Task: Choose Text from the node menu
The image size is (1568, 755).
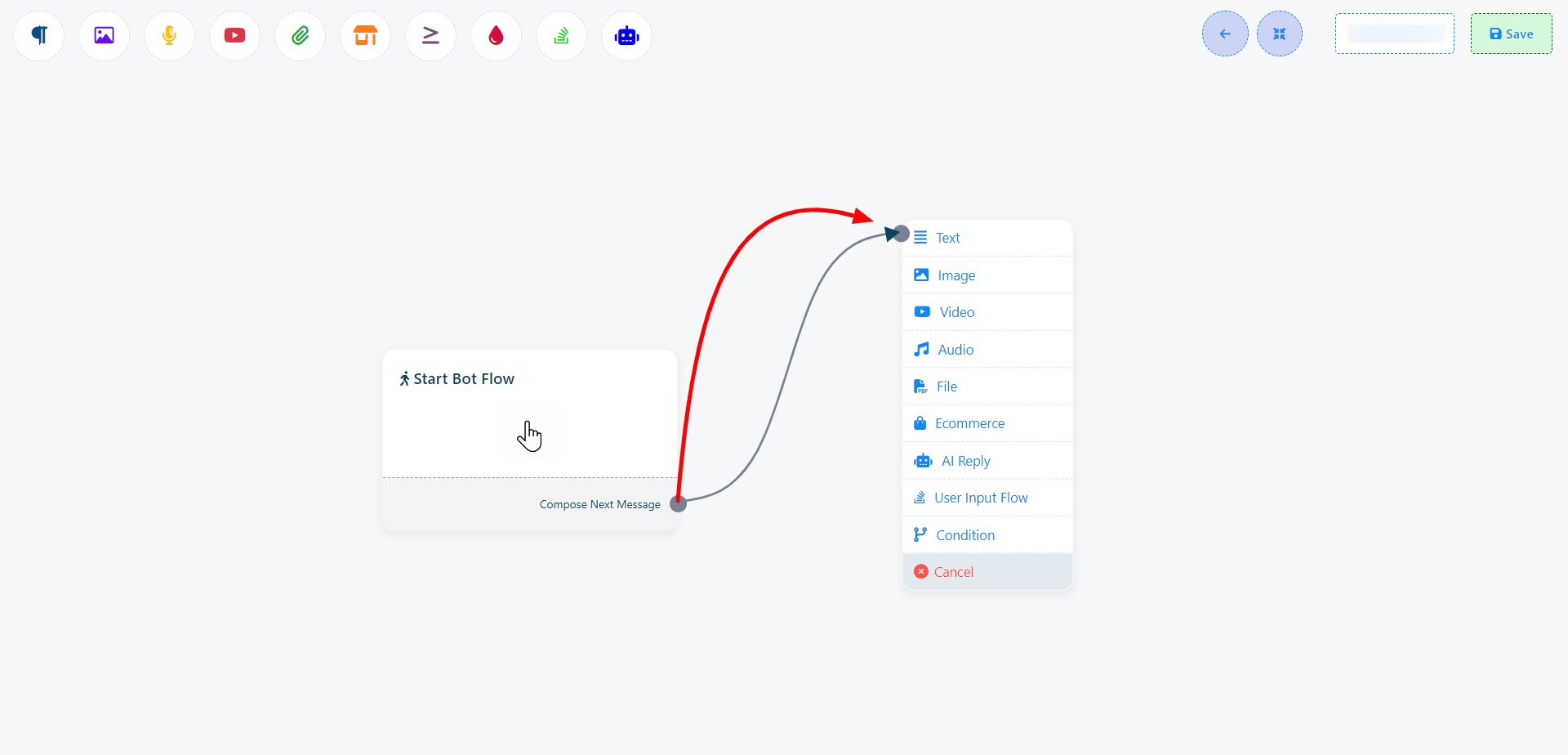Action: [x=947, y=238]
